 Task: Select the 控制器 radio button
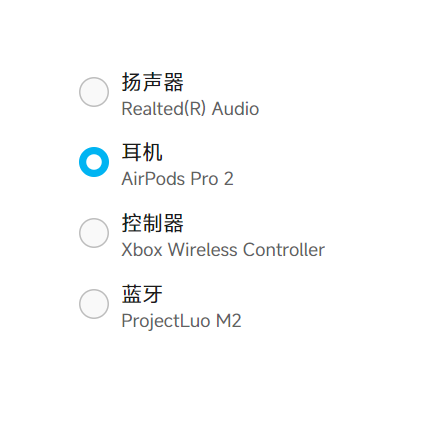point(94,233)
